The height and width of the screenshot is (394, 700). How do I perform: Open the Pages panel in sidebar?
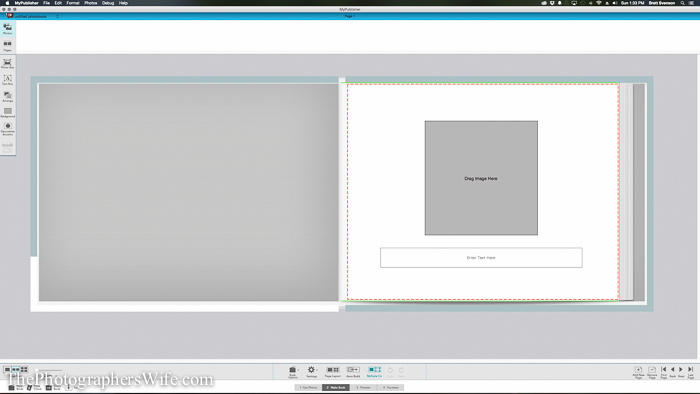8,46
